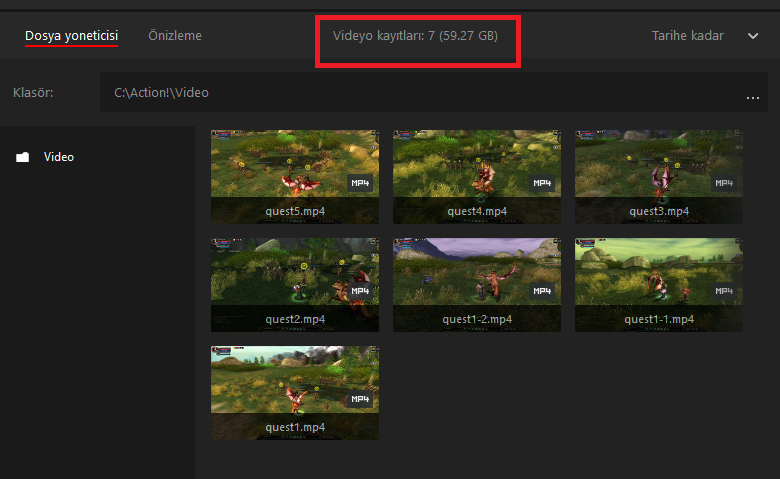Screen dimensions: 780x479
Task: Click the quest4.mp4 file name label
Action: point(477,211)
